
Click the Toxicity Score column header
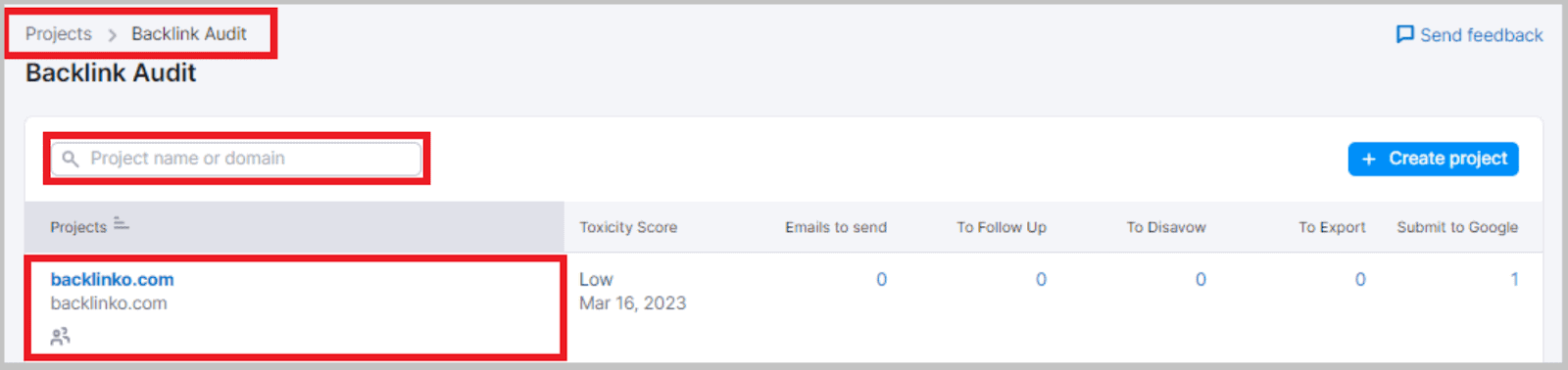pos(628,226)
